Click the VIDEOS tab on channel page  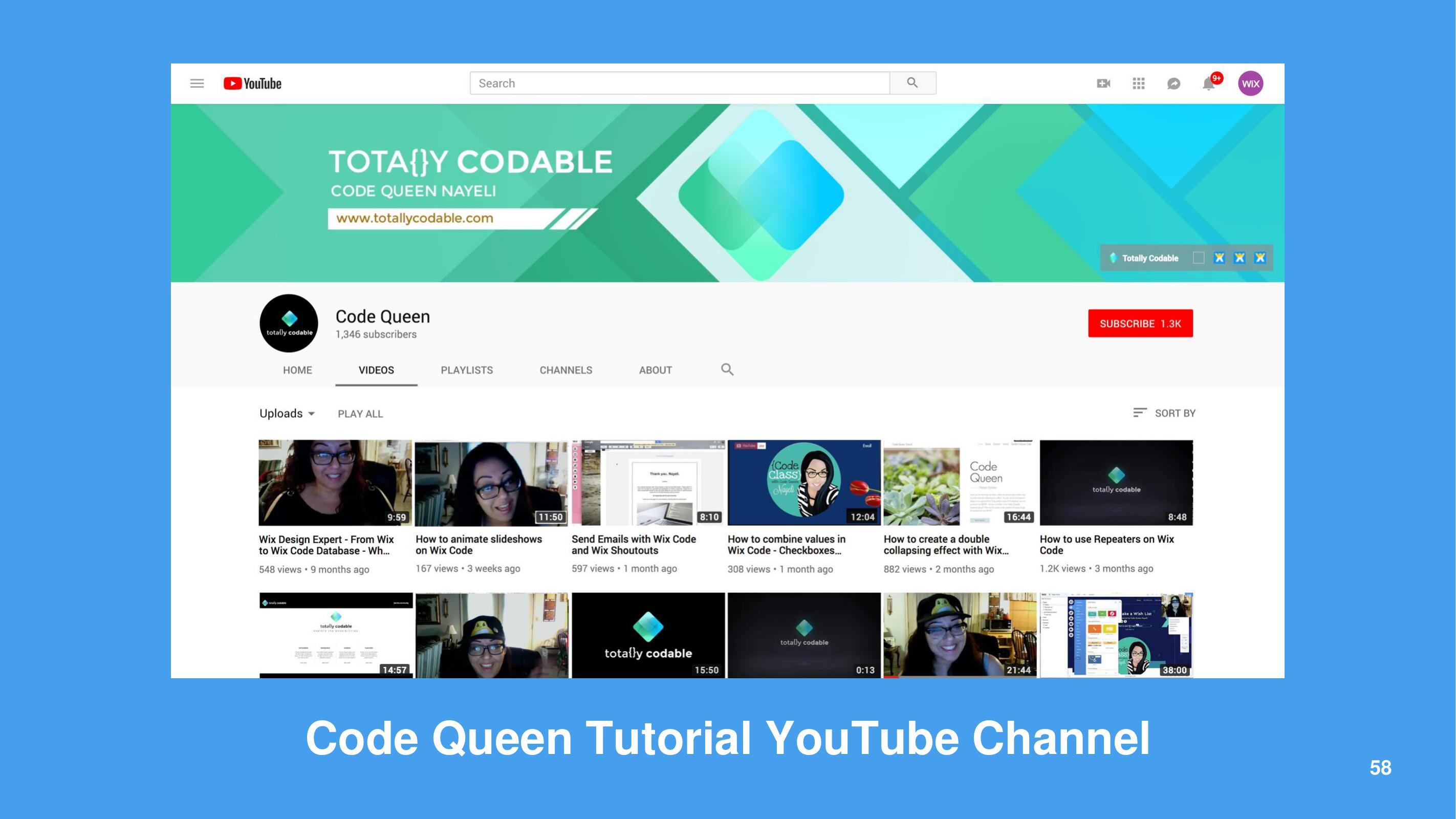pyautogui.click(x=376, y=370)
